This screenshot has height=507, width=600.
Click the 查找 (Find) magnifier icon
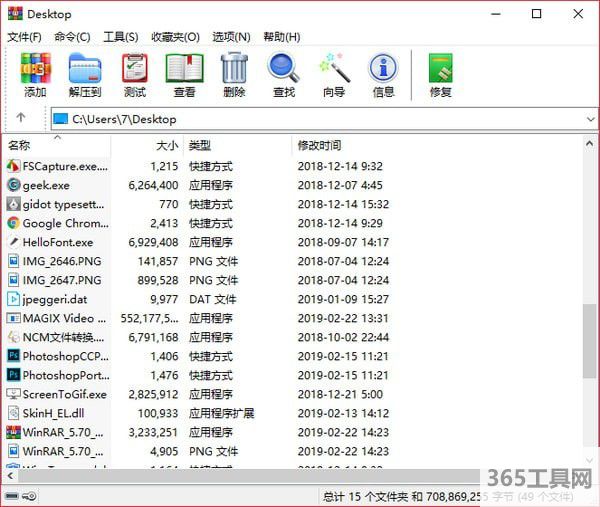click(x=284, y=70)
